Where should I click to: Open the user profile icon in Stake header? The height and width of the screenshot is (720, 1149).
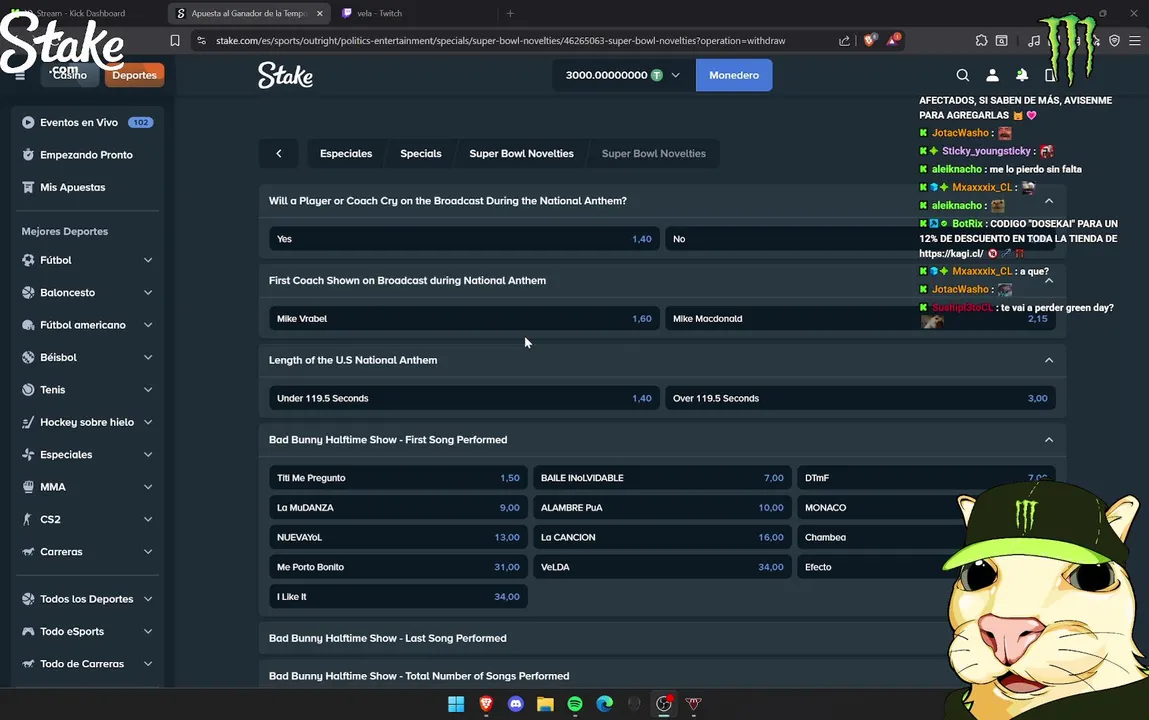coord(992,75)
